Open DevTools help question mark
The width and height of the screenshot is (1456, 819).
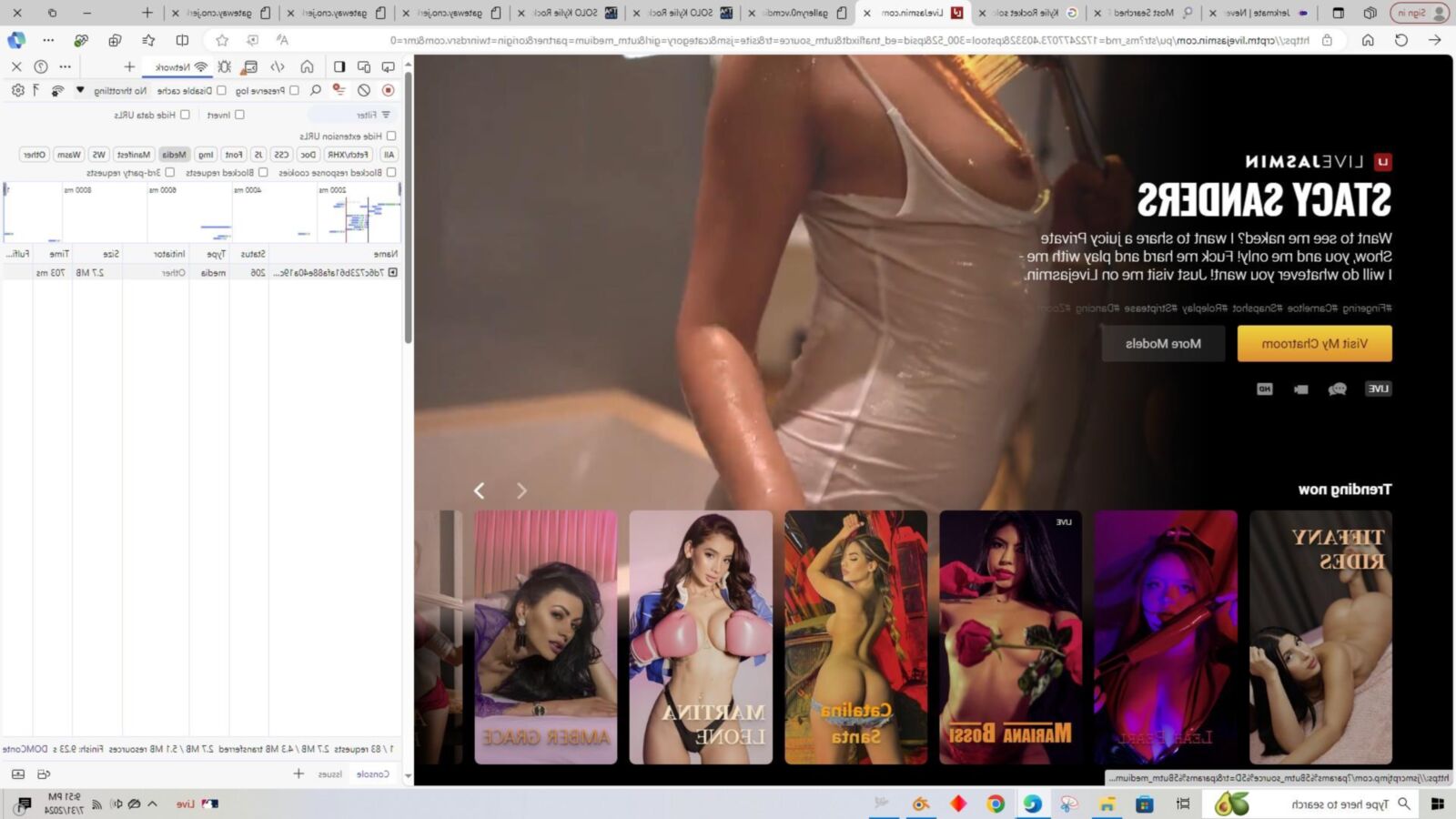point(41,66)
